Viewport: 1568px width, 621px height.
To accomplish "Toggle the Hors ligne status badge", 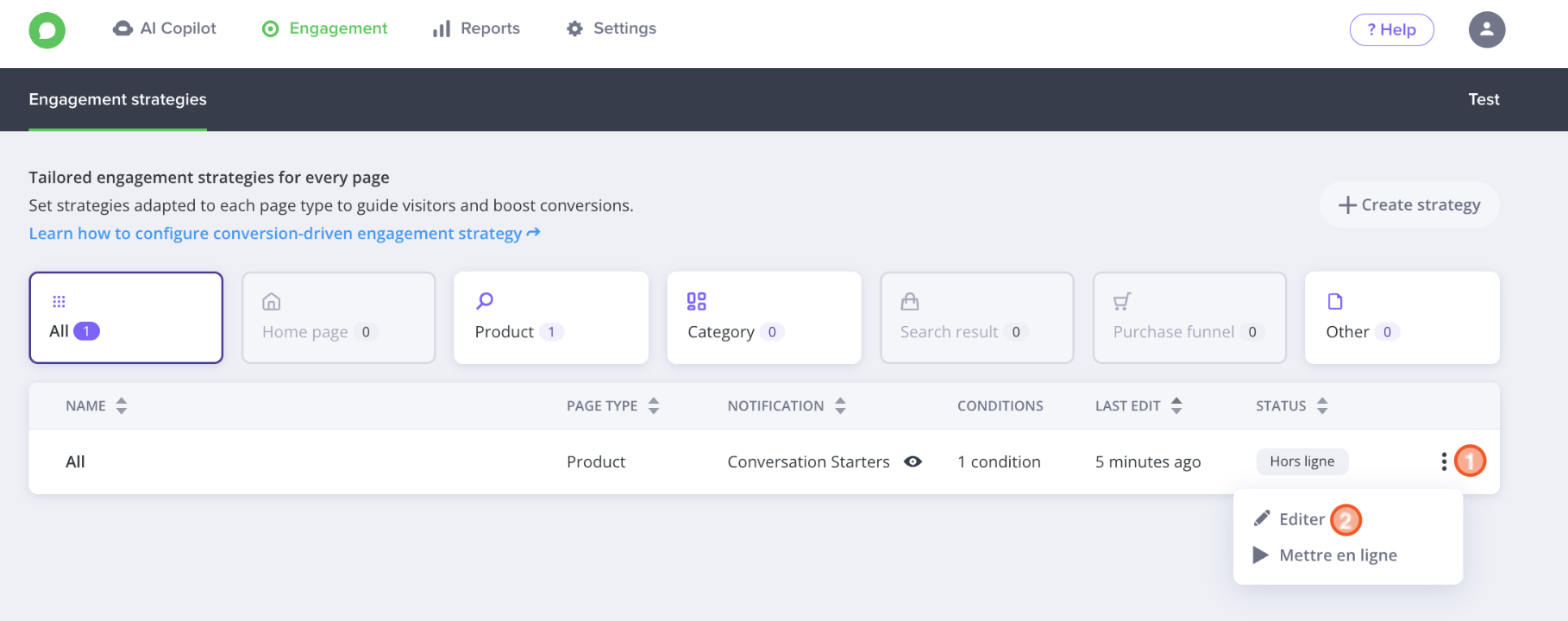I will pos(1301,461).
